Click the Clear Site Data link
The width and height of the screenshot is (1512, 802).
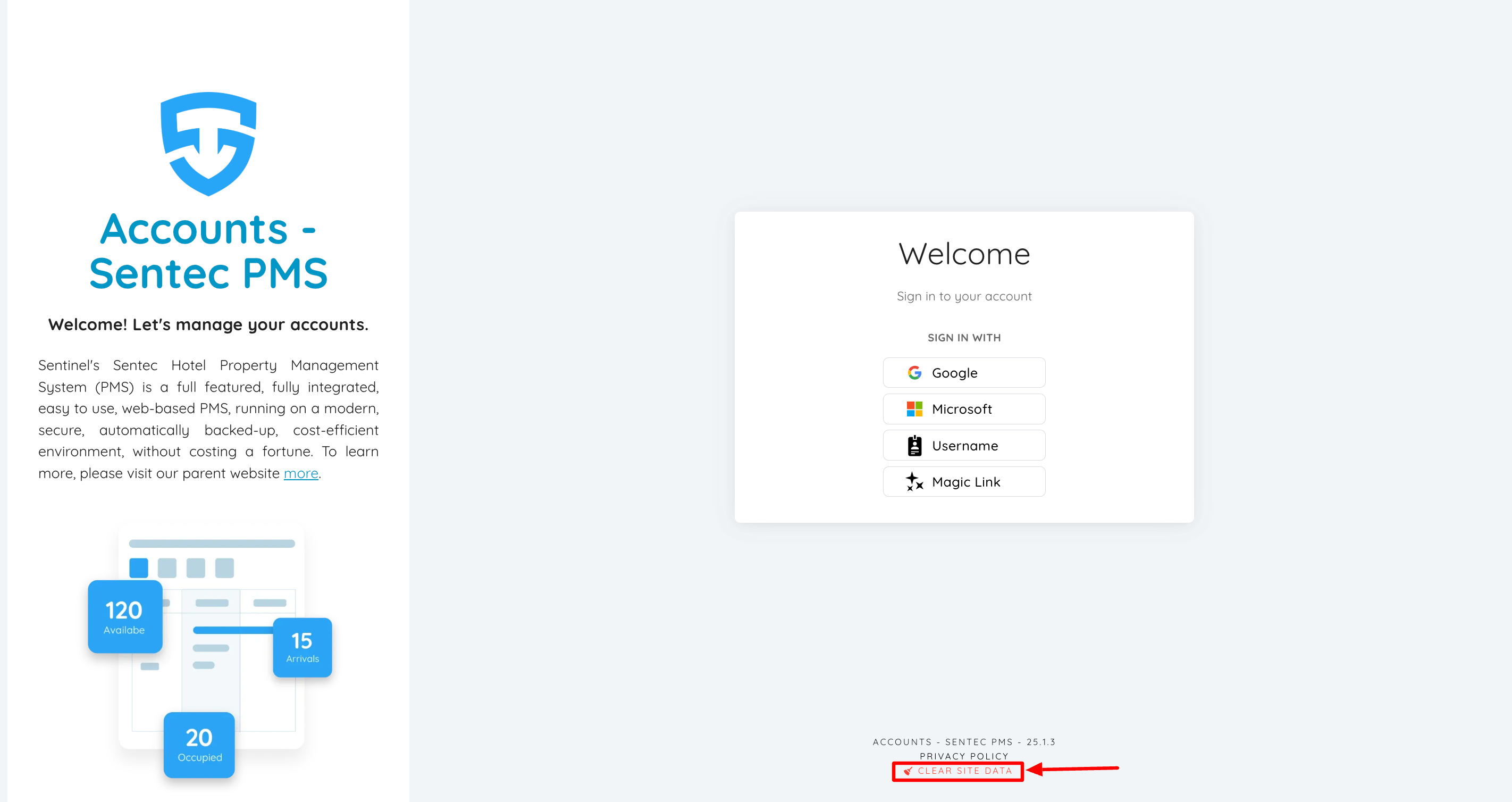point(965,771)
